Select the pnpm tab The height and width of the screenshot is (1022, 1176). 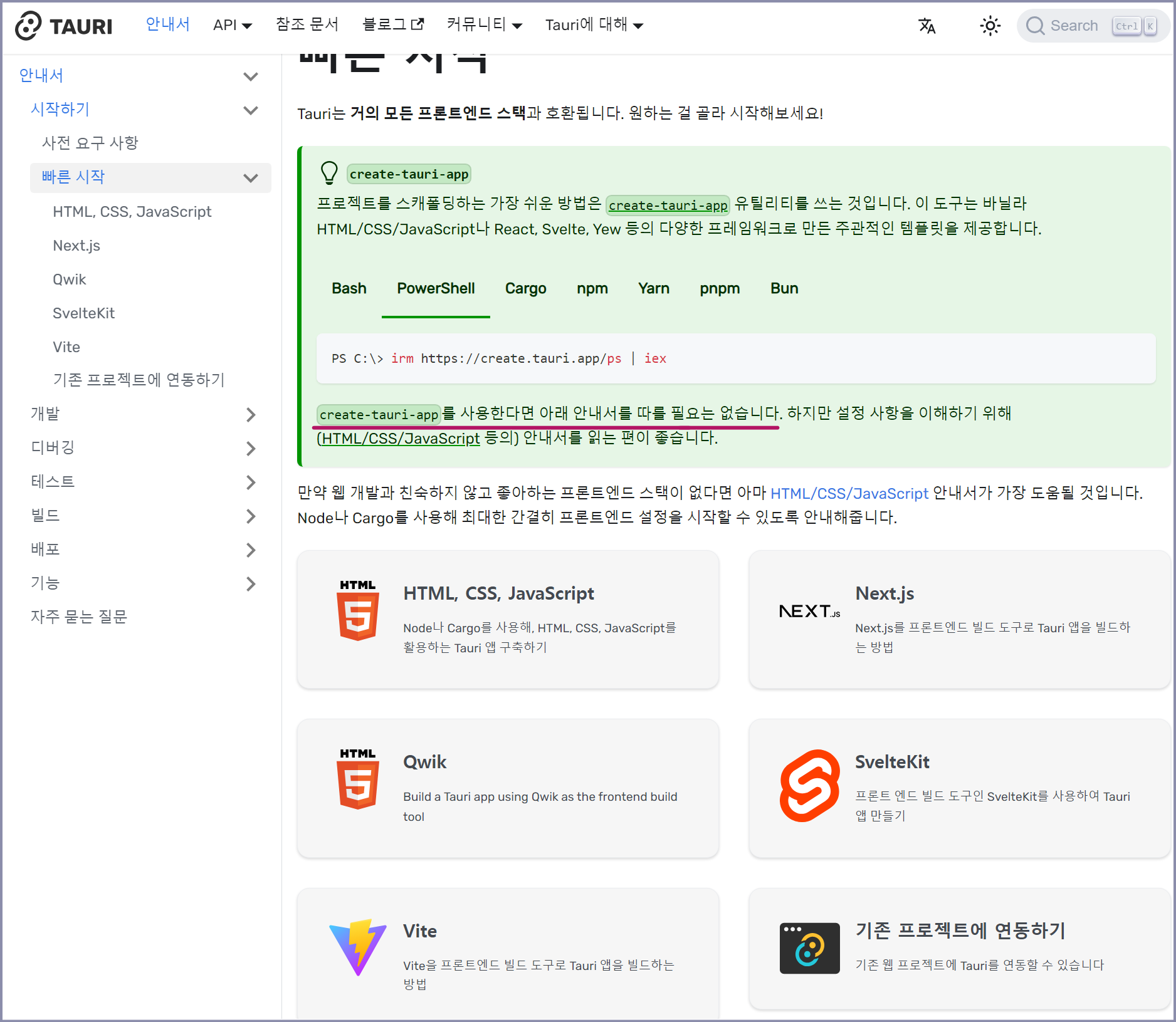tap(720, 288)
